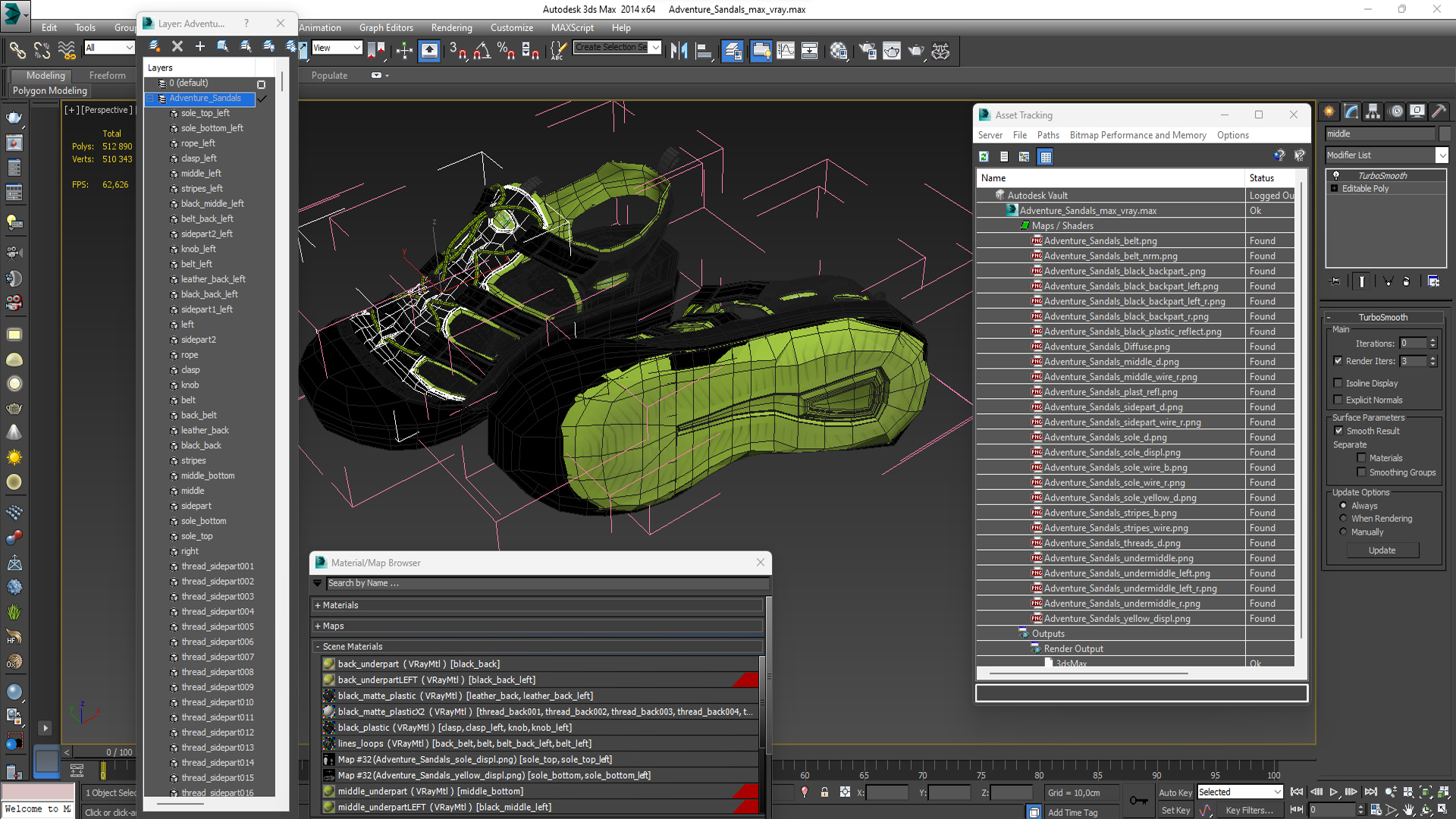This screenshot has width=1456, height=819.
Task: Switch to the Freeform ribbon tab
Action: [x=107, y=75]
